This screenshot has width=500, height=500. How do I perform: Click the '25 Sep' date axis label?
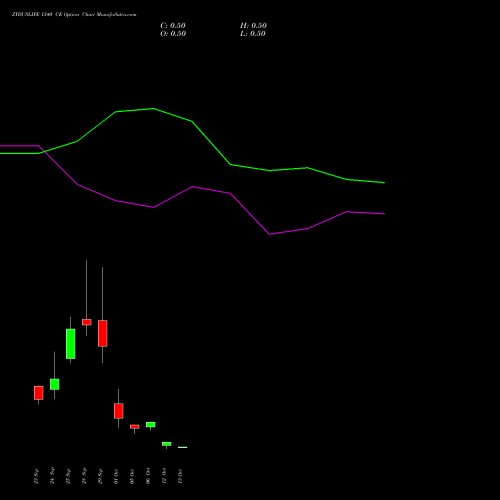pos(68,476)
